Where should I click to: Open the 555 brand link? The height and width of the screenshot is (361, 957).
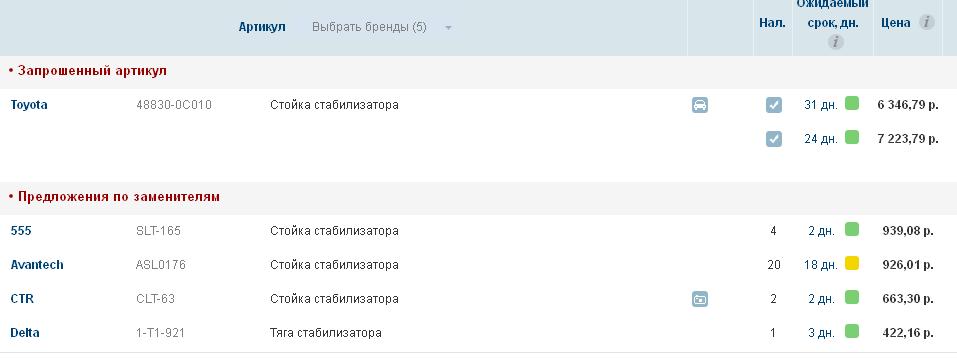pos(21,231)
